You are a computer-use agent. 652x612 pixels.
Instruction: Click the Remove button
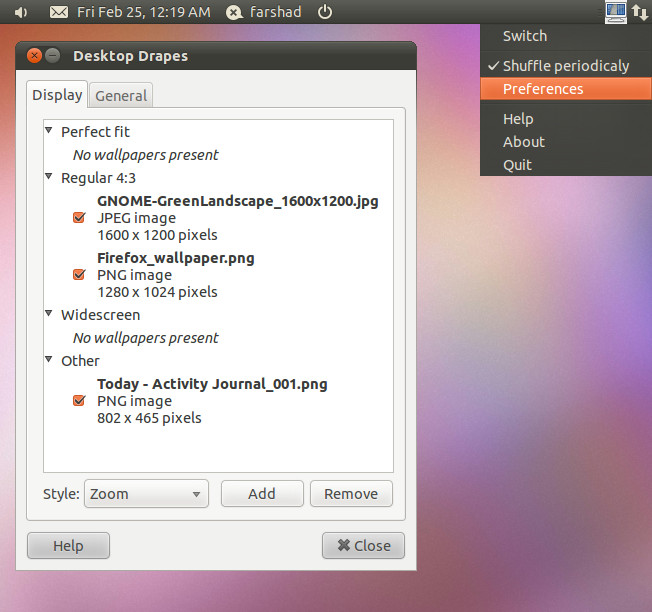(x=351, y=494)
